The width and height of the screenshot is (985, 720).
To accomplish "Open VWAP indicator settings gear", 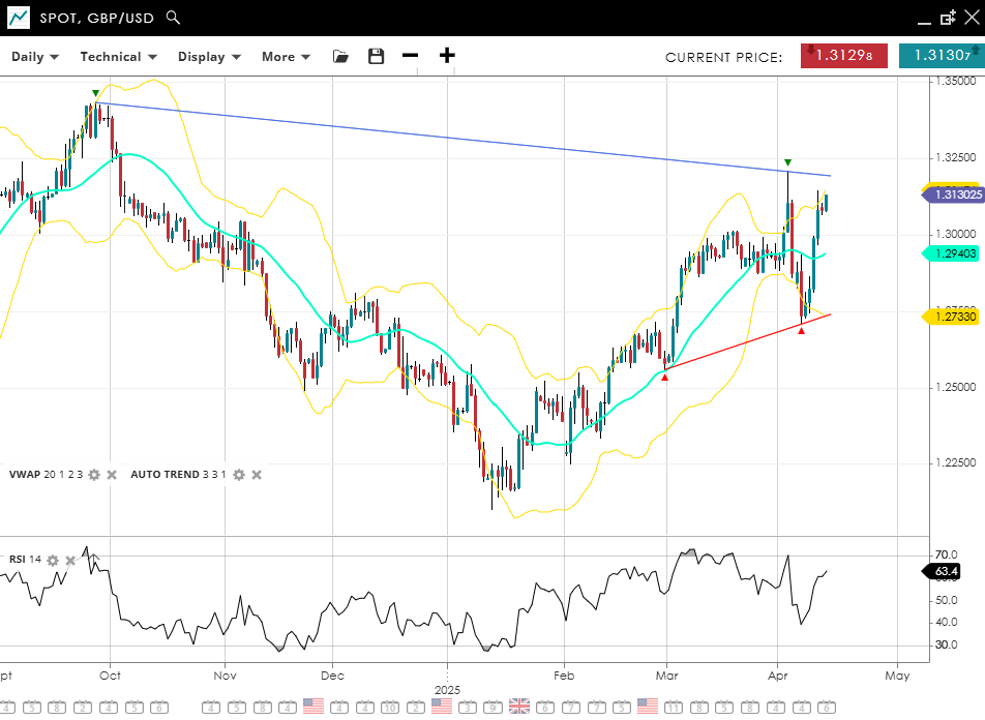I will click(x=94, y=475).
